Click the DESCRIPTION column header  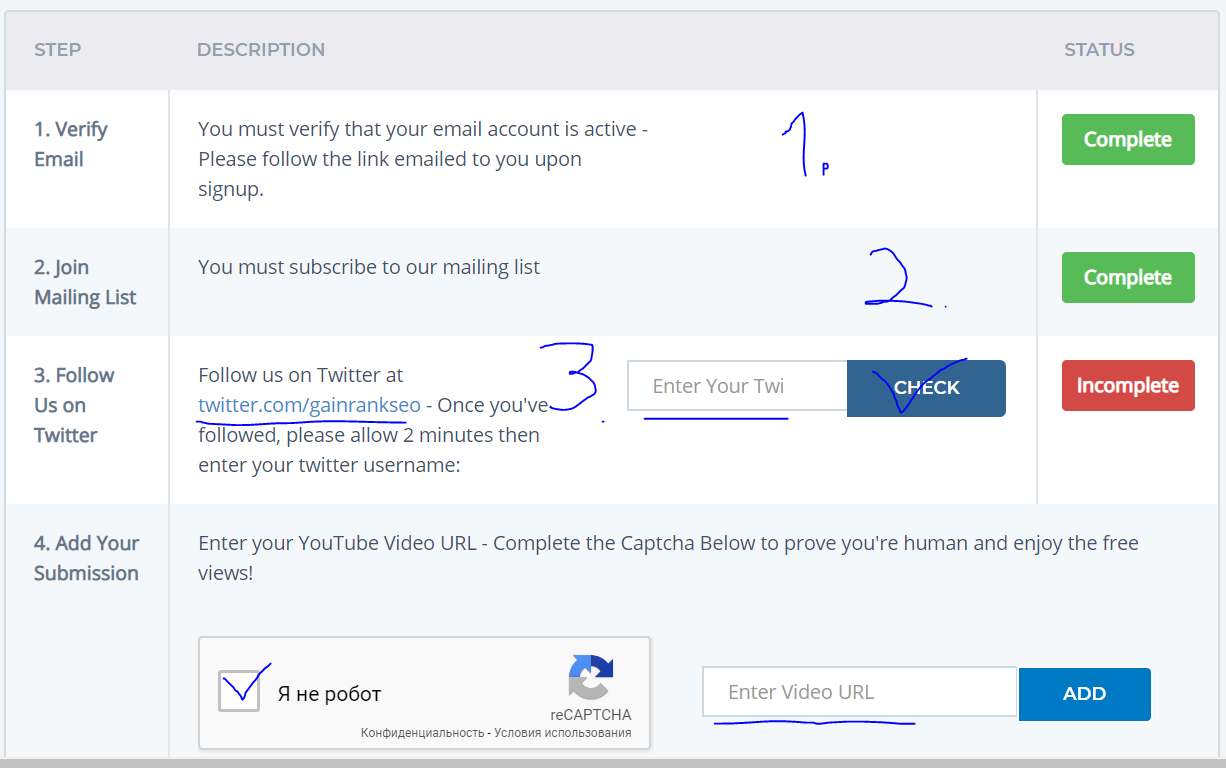point(261,49)
